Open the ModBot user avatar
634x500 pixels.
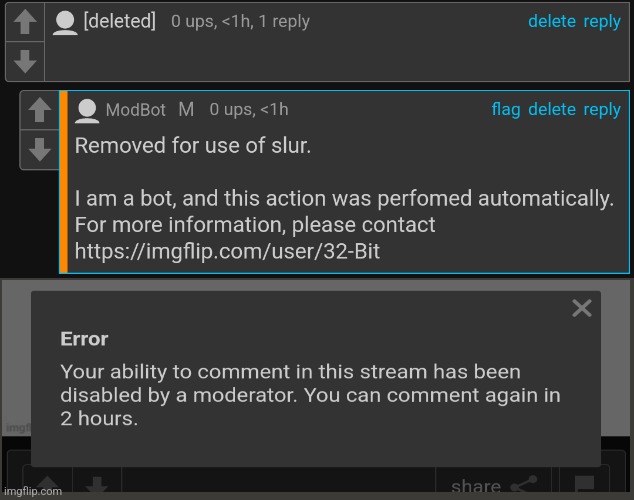[x=87, y=111]
